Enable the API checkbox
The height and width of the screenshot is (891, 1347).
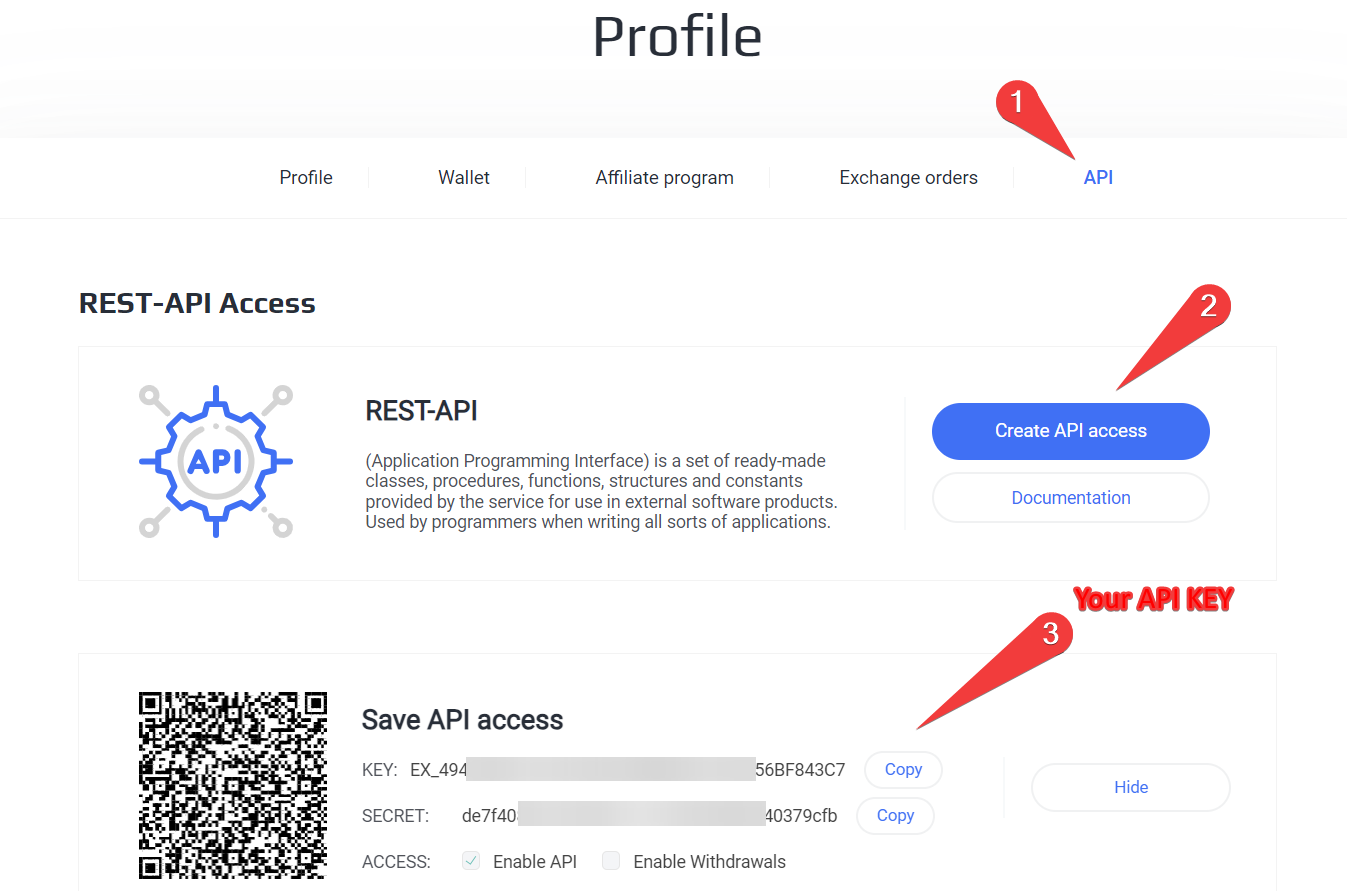tap(470, 860)
